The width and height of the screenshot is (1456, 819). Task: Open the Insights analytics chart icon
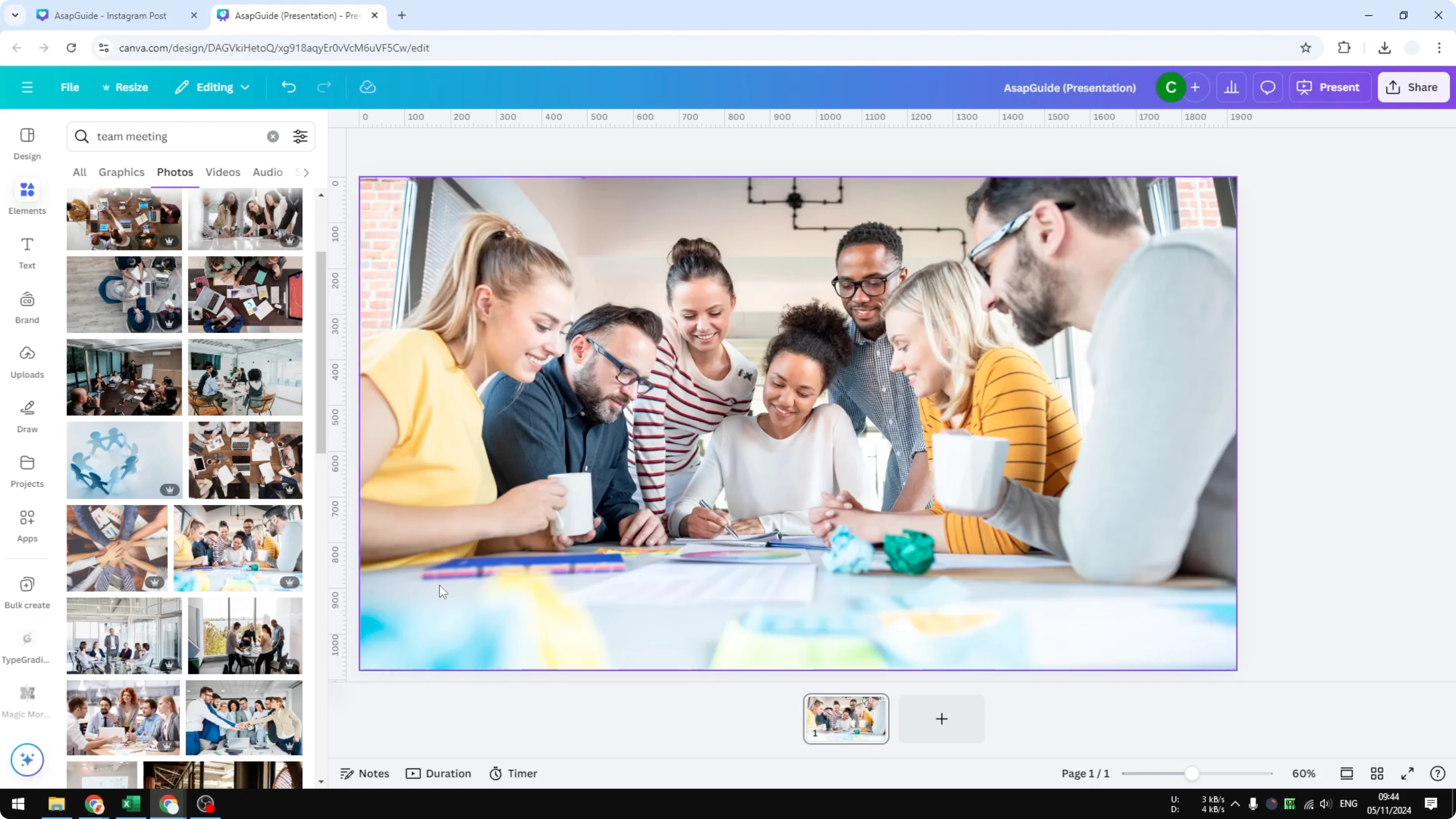pos(1231,87)
